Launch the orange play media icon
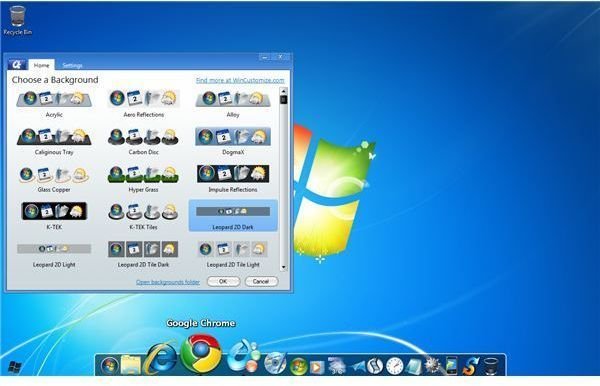 pos(316,367)
